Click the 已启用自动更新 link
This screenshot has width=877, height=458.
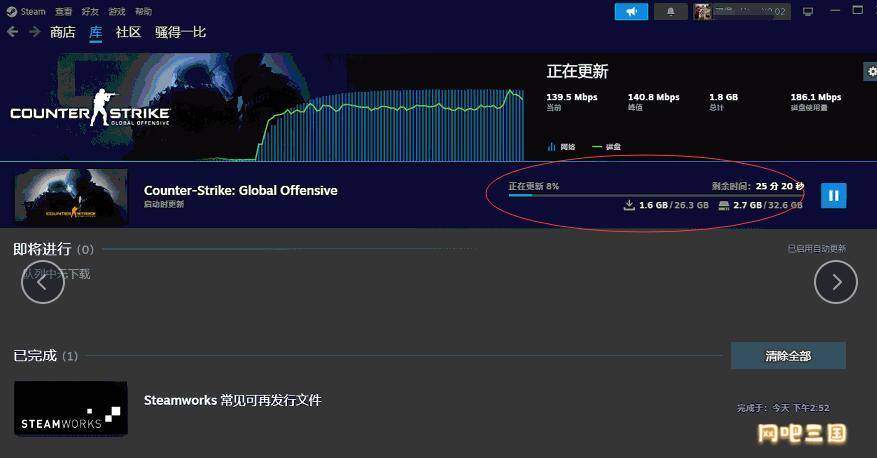(x=817, y=248)
